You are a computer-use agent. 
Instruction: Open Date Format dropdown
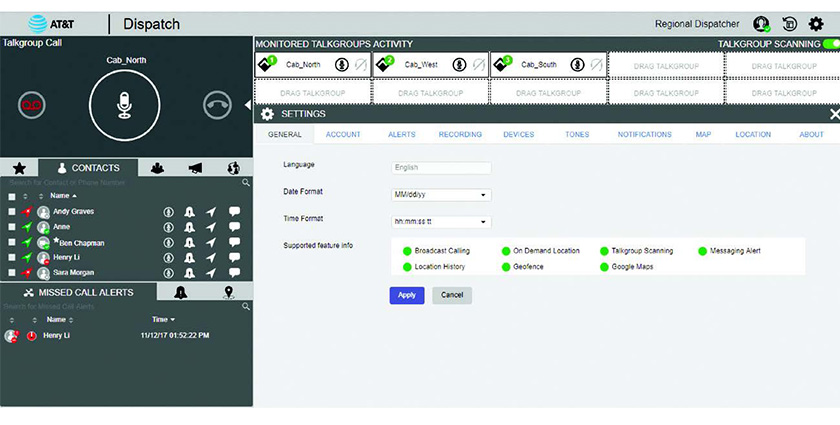[441, 195]
